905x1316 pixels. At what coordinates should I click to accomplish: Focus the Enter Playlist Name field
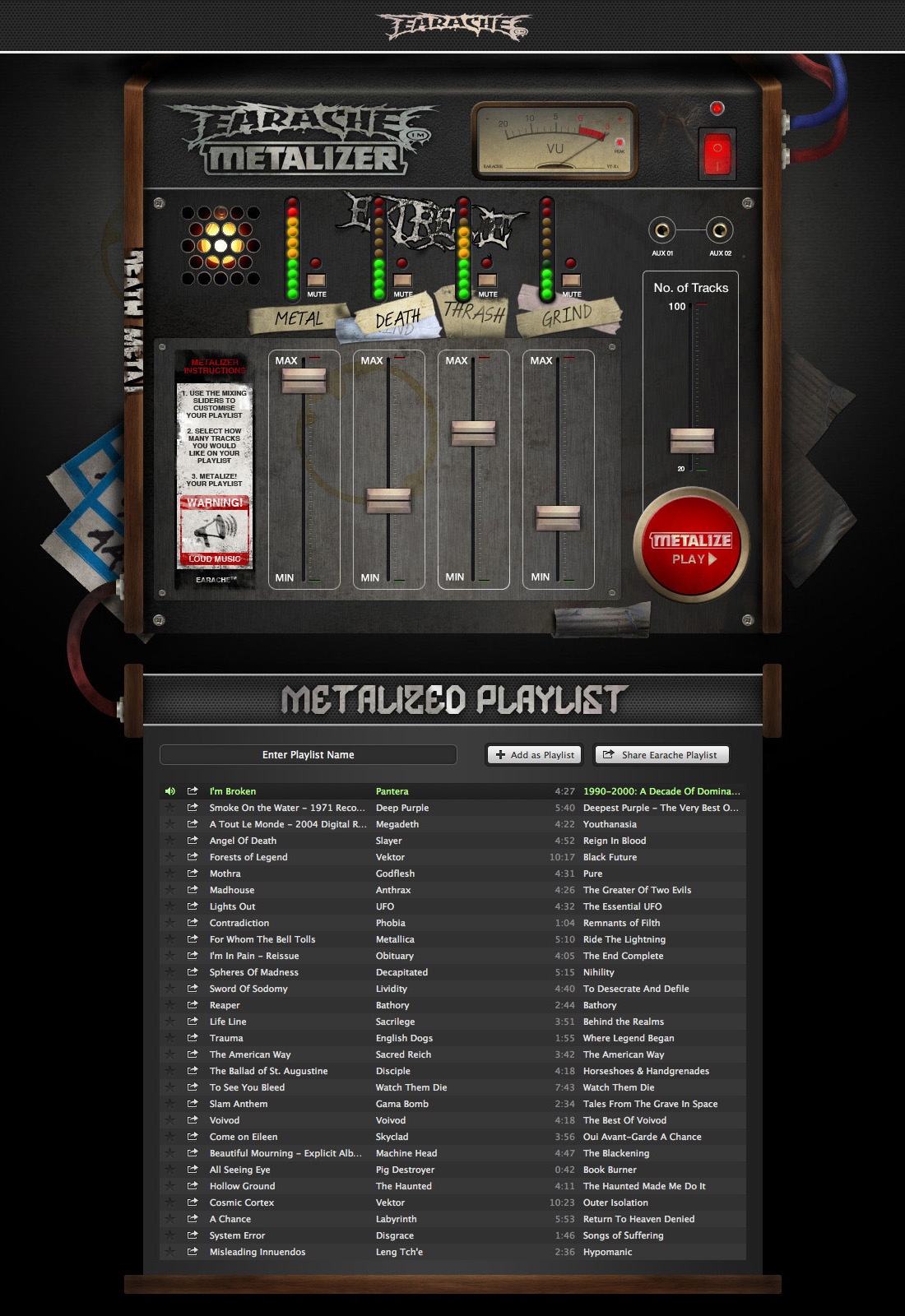tap(309, 755)
